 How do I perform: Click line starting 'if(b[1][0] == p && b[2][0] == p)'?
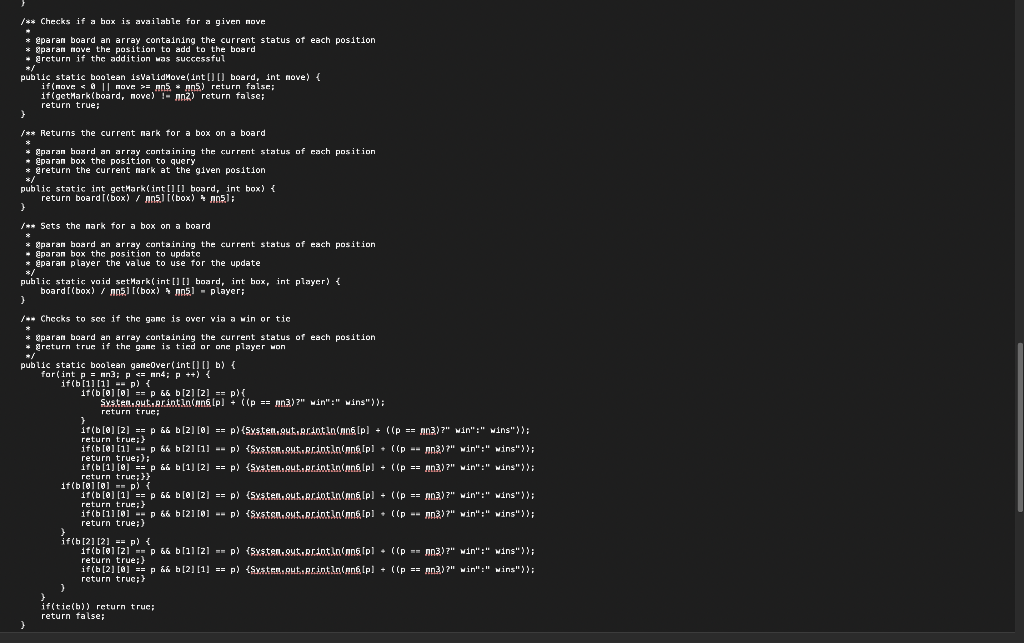tap(308, 514)
